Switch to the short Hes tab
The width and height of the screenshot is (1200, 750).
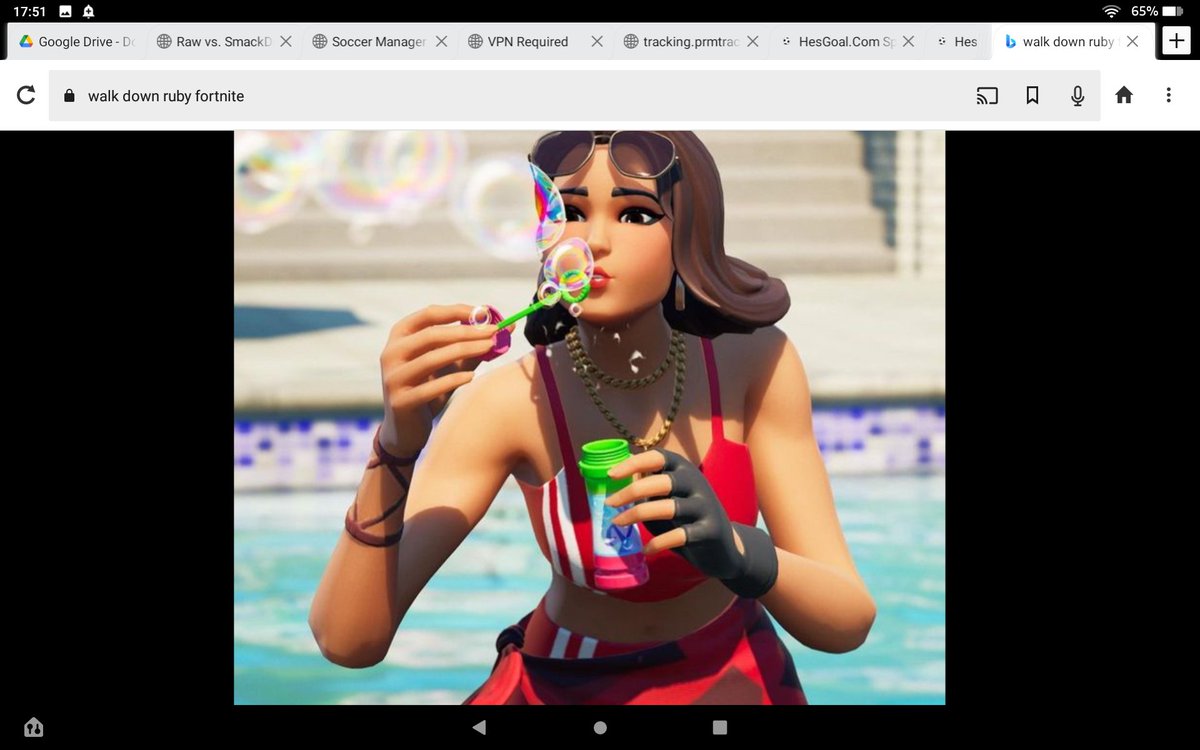[x=957, y=42]
